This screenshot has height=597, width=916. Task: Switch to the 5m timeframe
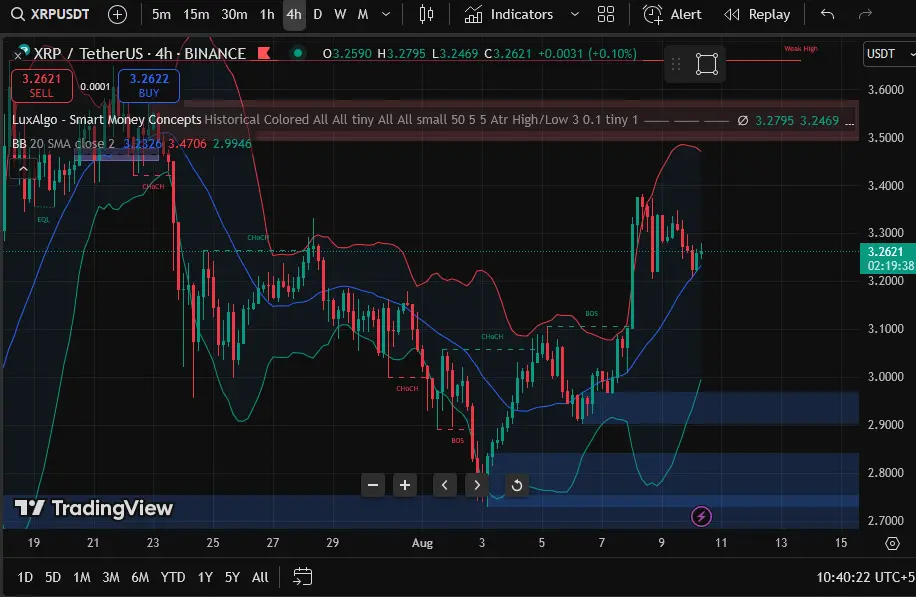pos(161,15)
